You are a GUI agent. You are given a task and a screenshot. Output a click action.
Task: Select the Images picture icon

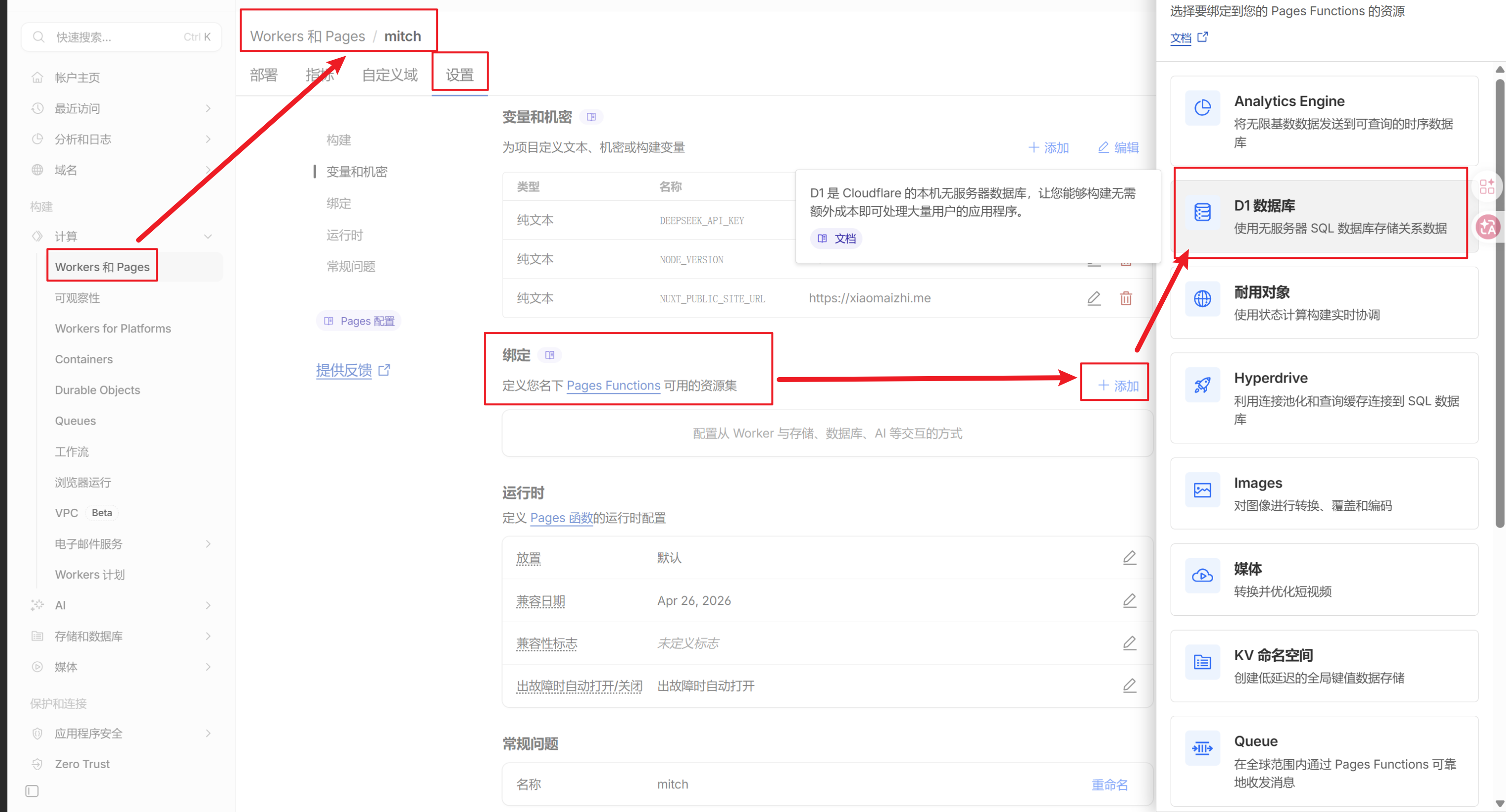[x=1203, y=490]
